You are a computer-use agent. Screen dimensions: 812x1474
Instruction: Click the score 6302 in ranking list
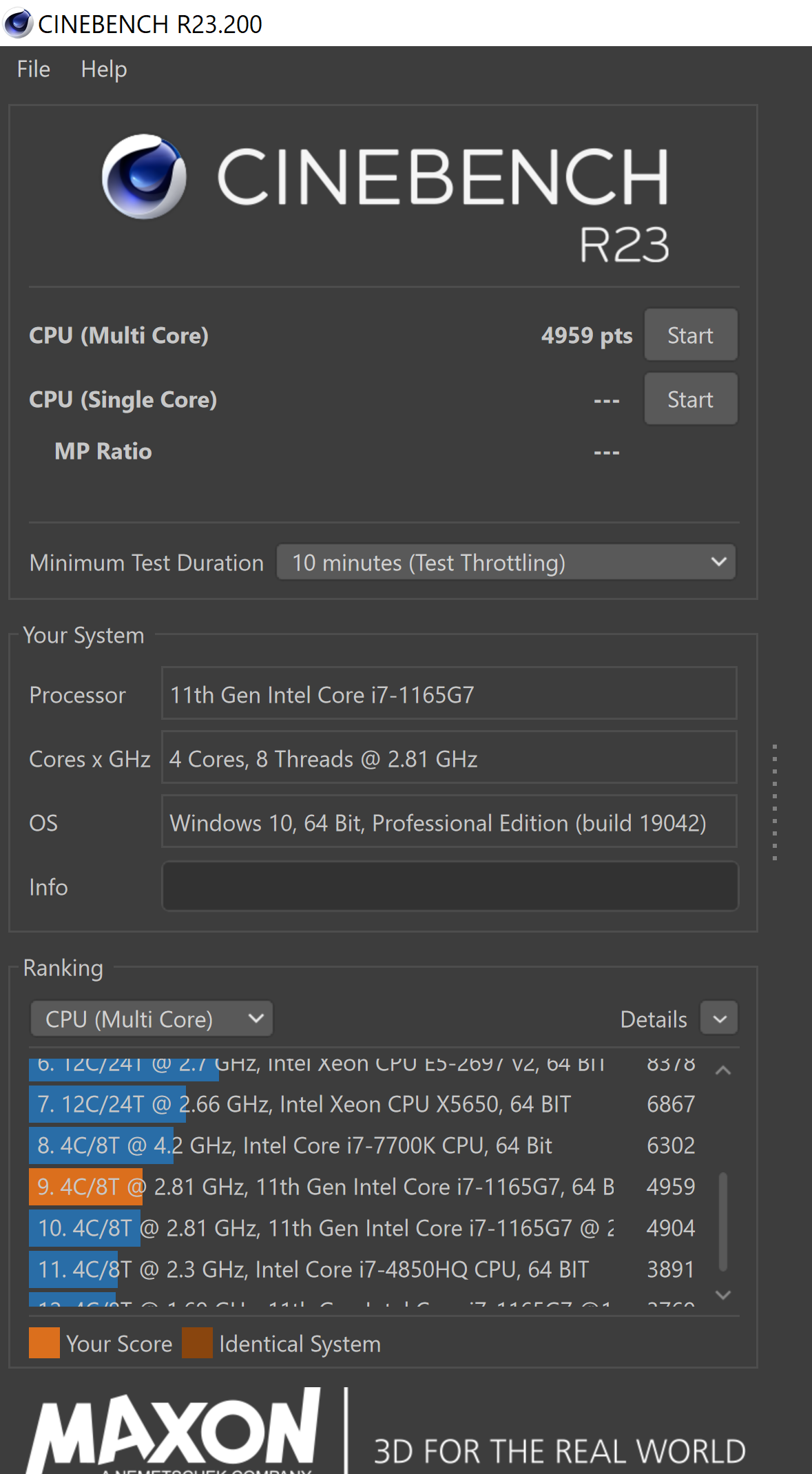click(671, 1145)
